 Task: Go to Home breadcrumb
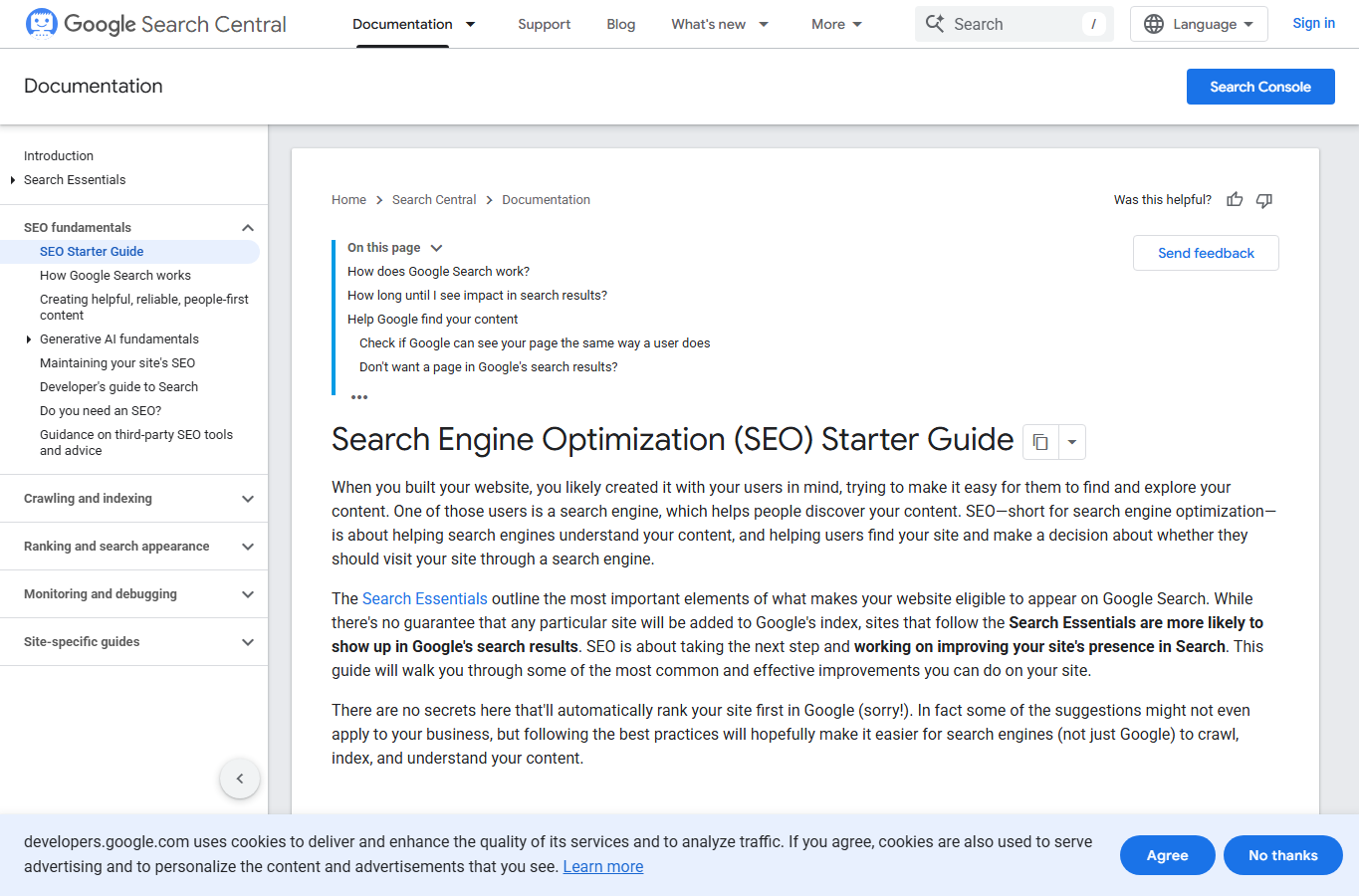coord(348,200)
